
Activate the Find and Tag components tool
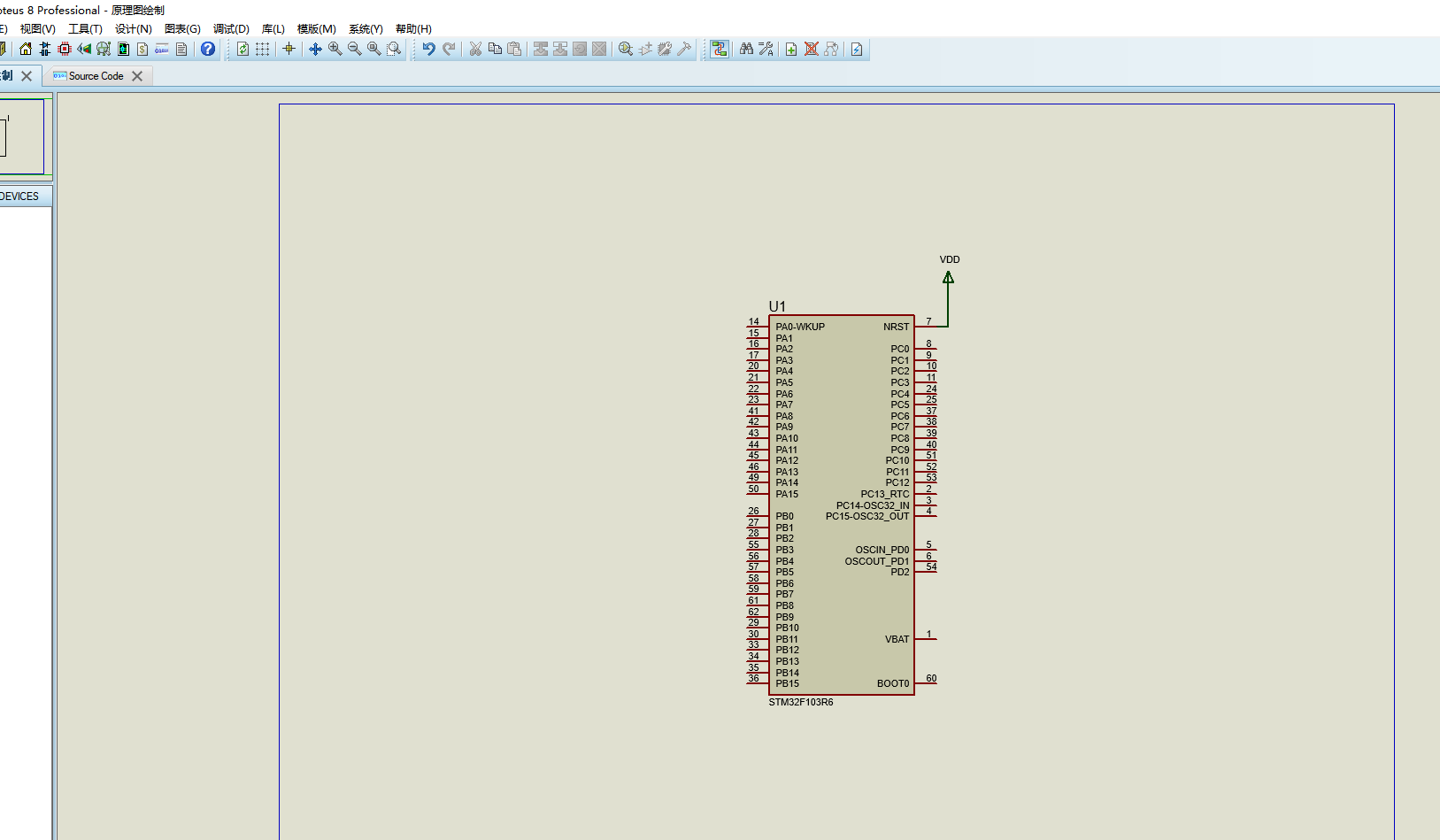(746, 49)
